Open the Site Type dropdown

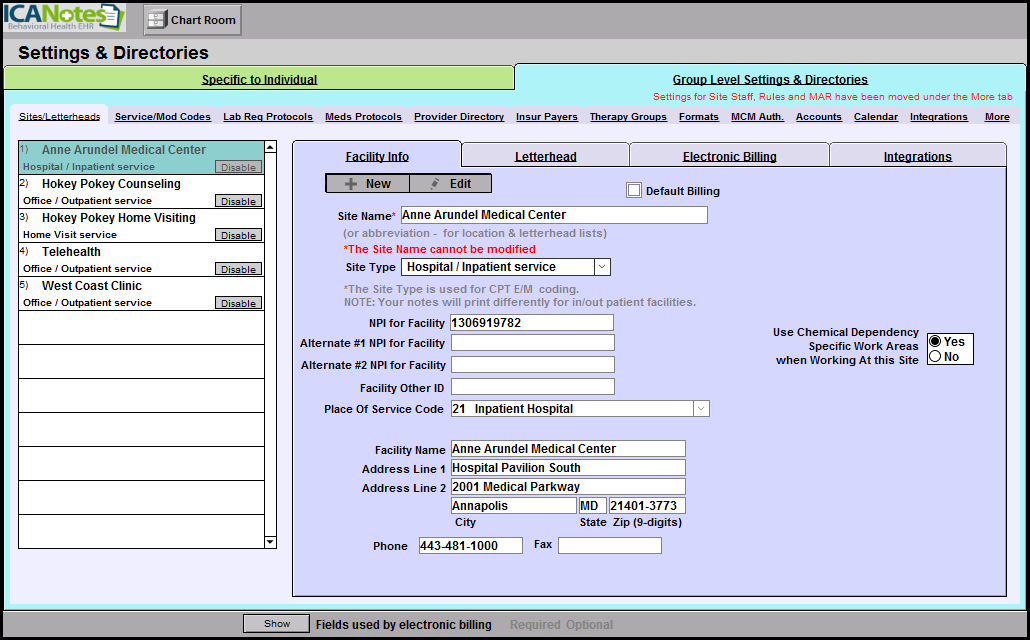tap(601, 267)
